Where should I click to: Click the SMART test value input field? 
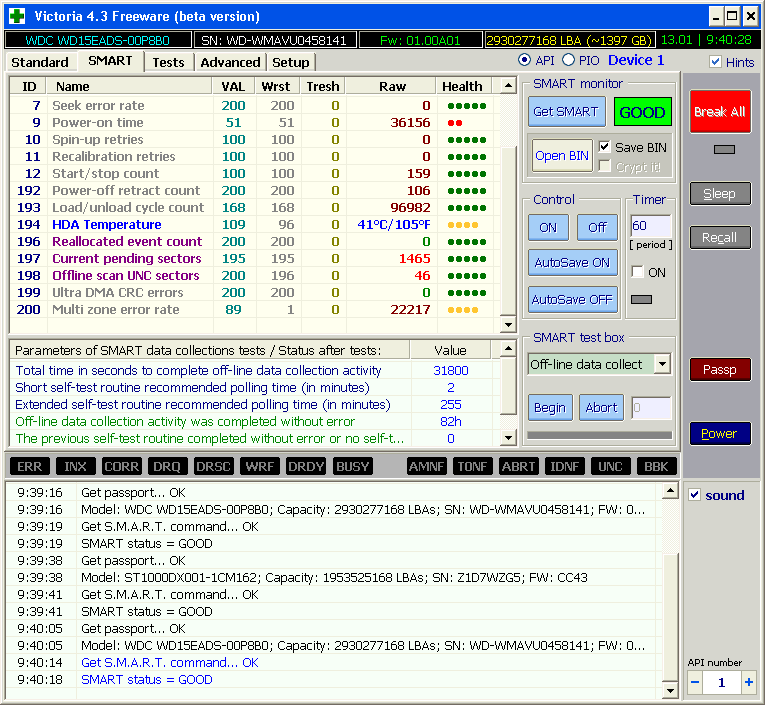pyautogui.click(x=651, y=407)
